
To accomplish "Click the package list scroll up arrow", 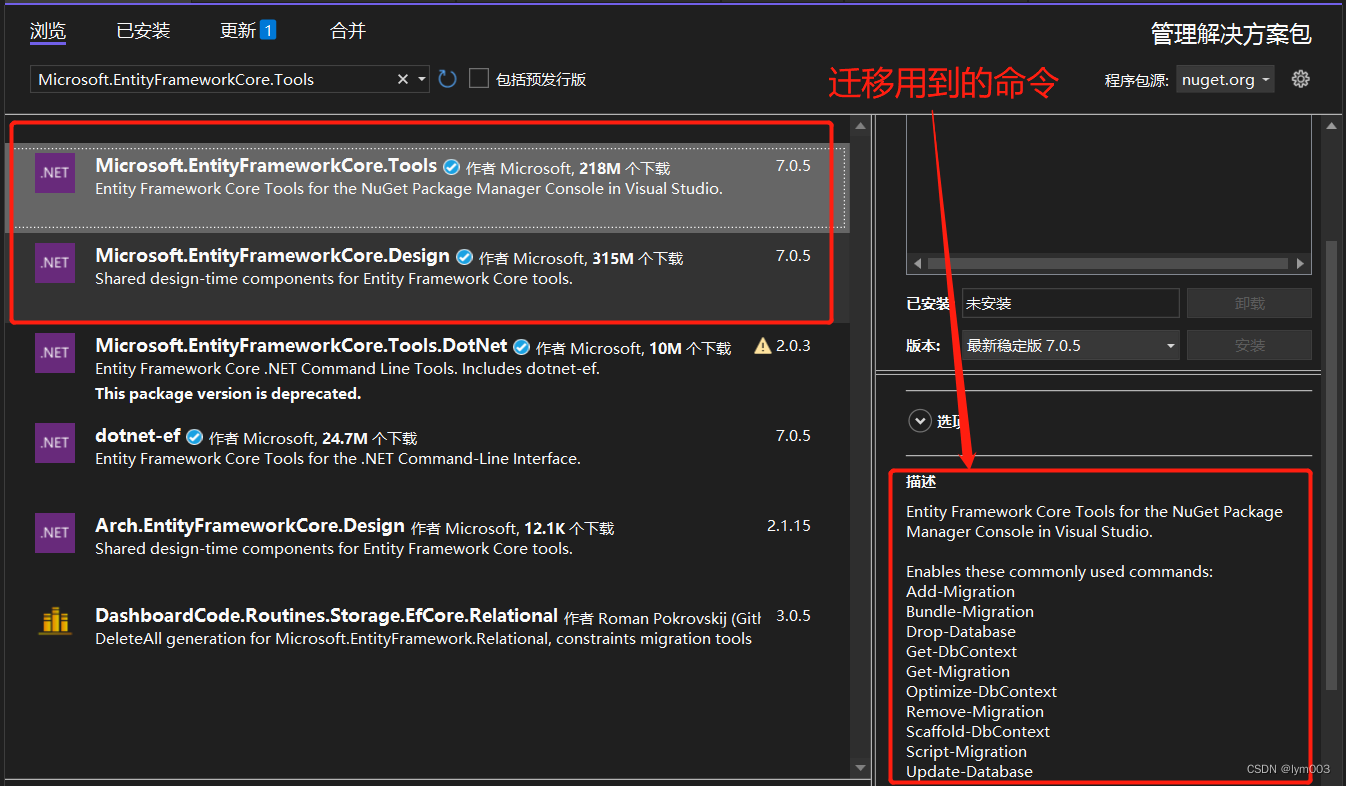I will pyautogui.click(x=860, y=125).
